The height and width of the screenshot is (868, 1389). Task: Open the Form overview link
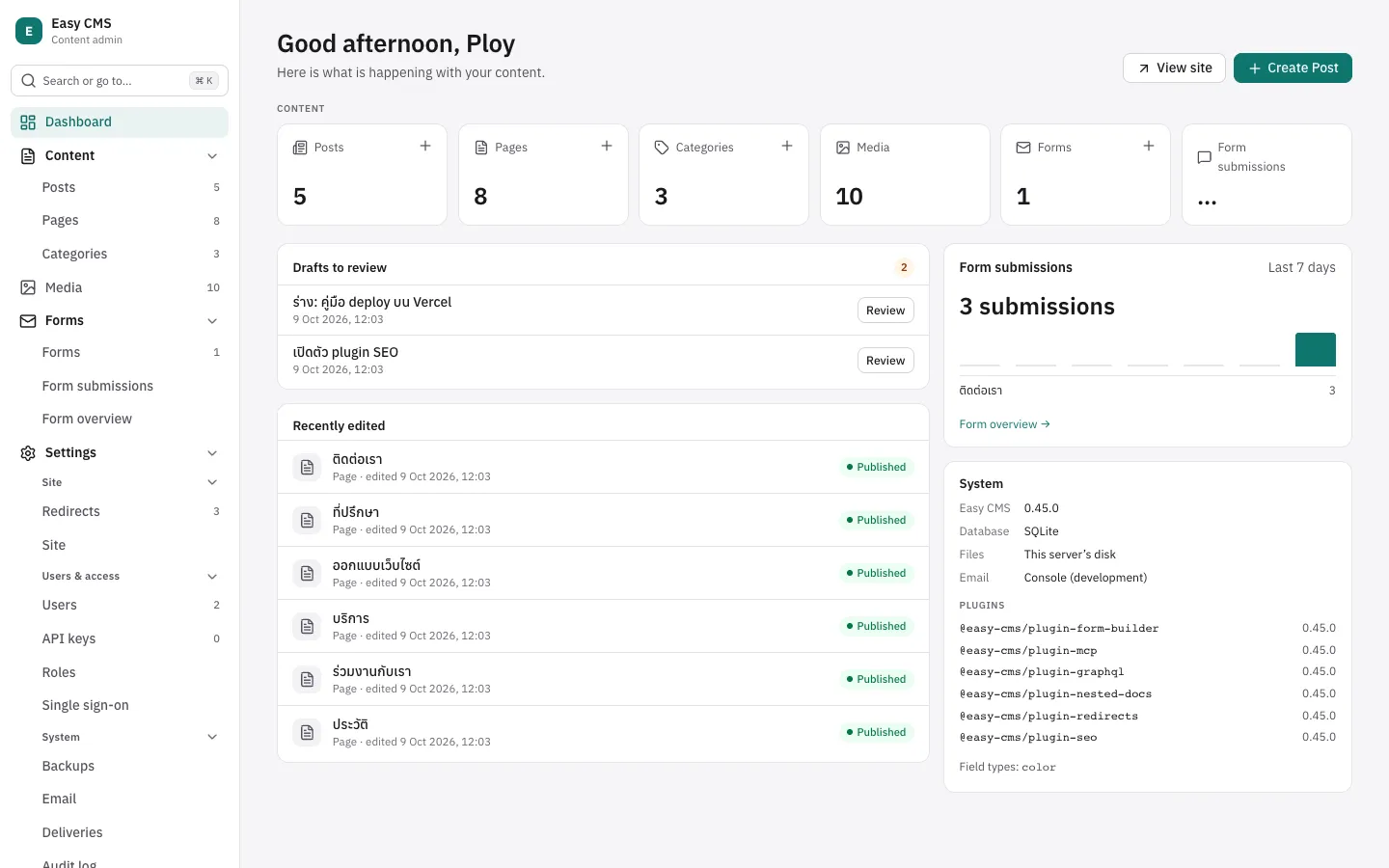click(1004, 424)
